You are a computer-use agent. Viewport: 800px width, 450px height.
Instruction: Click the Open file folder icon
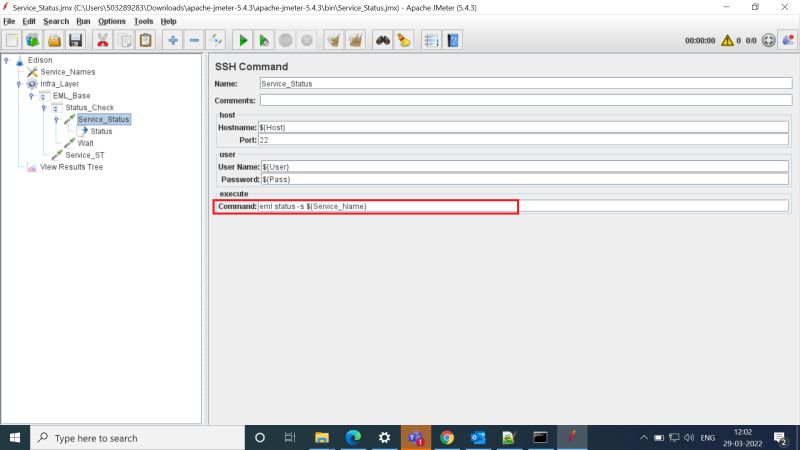54,40
